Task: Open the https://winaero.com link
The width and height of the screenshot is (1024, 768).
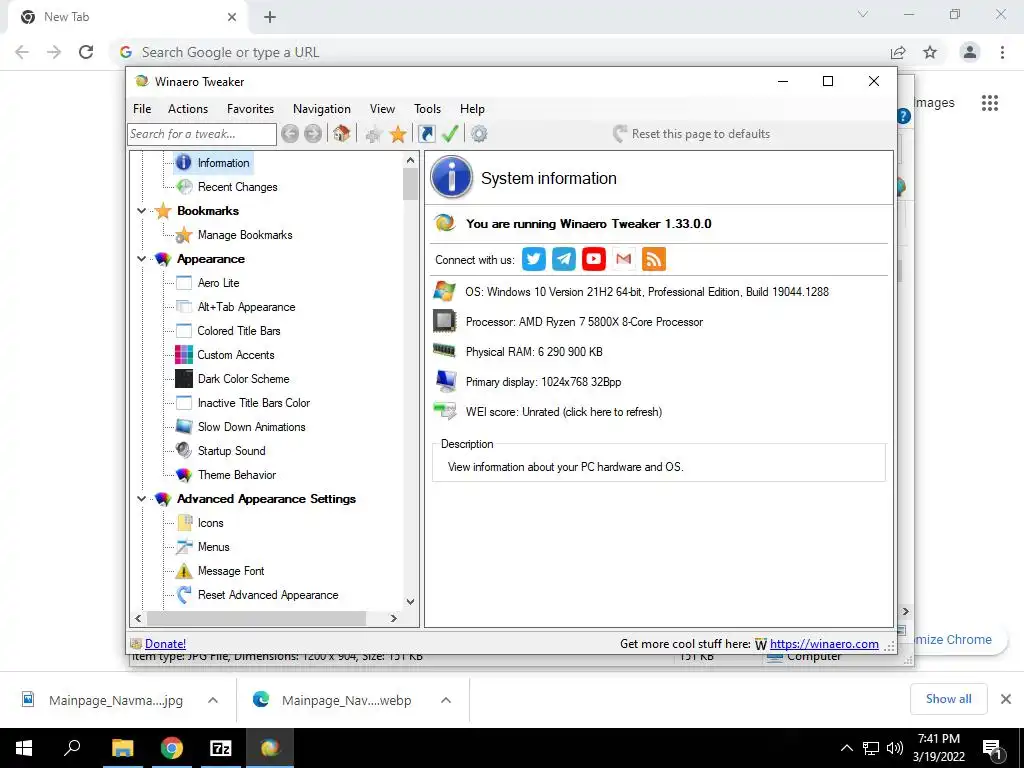Action: pyautogui.click(x=824, y=644)
